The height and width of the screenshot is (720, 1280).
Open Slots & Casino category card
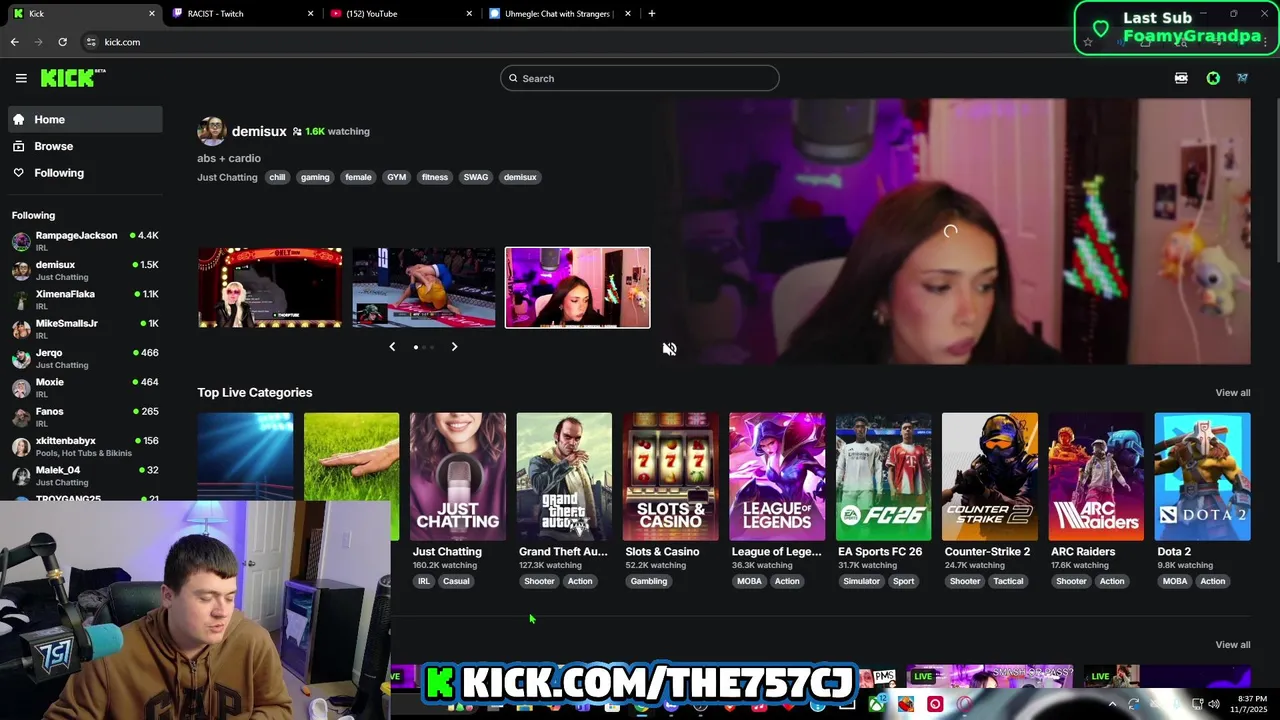(671, 476)
